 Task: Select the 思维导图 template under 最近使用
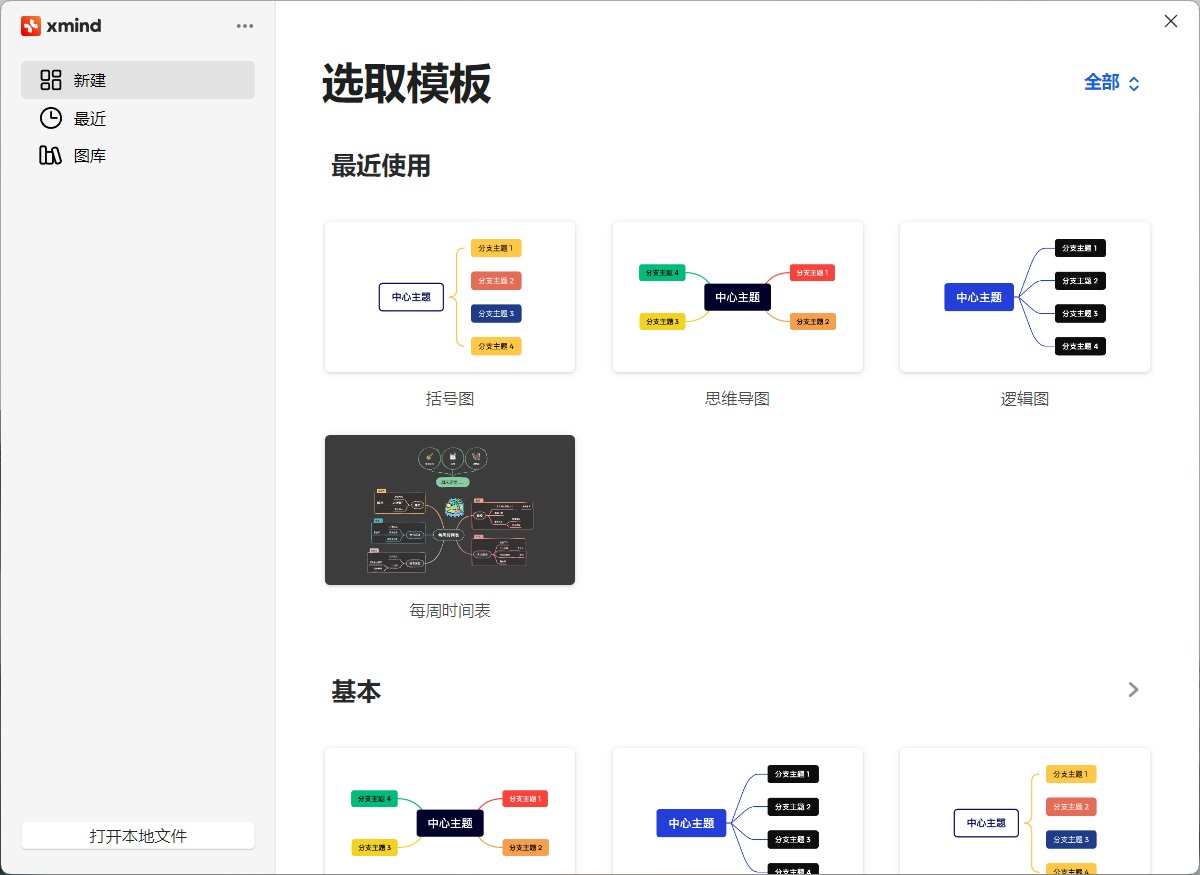point(737,296)
